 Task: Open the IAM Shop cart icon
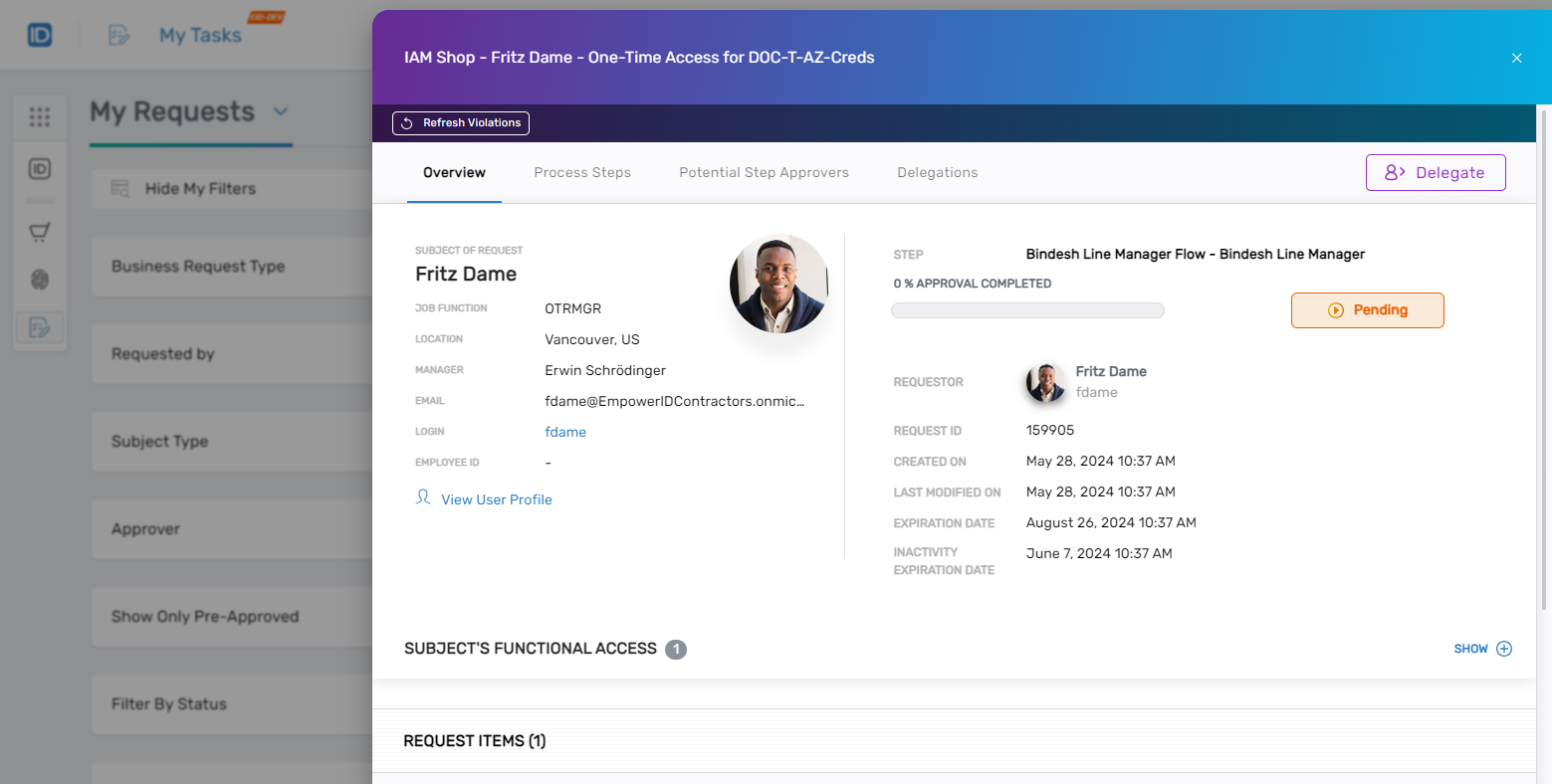40,231
